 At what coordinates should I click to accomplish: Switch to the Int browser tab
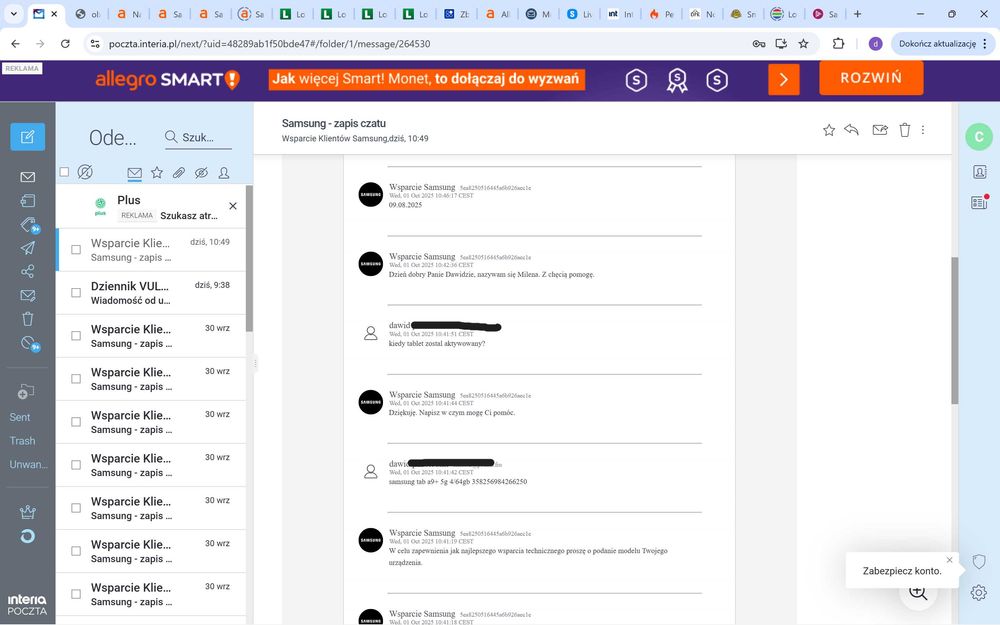point(621,14)
